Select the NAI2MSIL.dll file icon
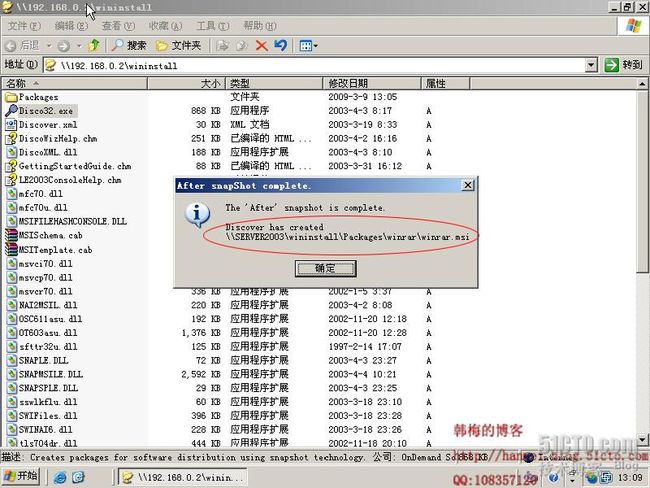The width and height of the screenshot is (650, 488). 11,305
